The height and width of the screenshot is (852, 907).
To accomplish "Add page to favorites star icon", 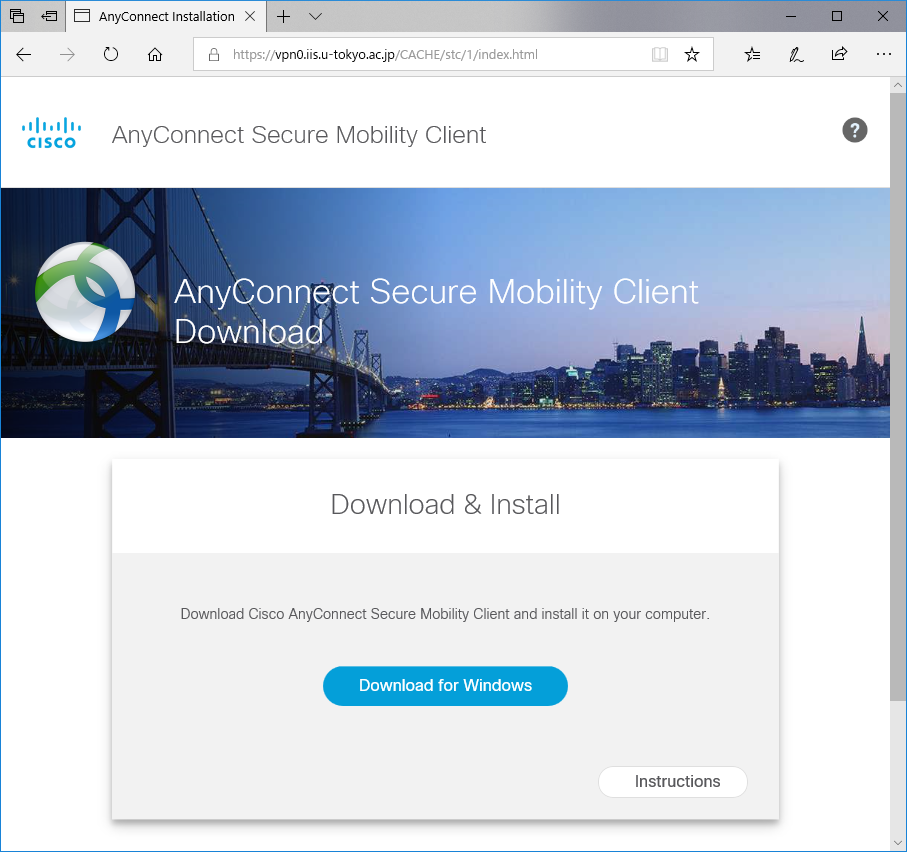I will click(x=692, y=54).
